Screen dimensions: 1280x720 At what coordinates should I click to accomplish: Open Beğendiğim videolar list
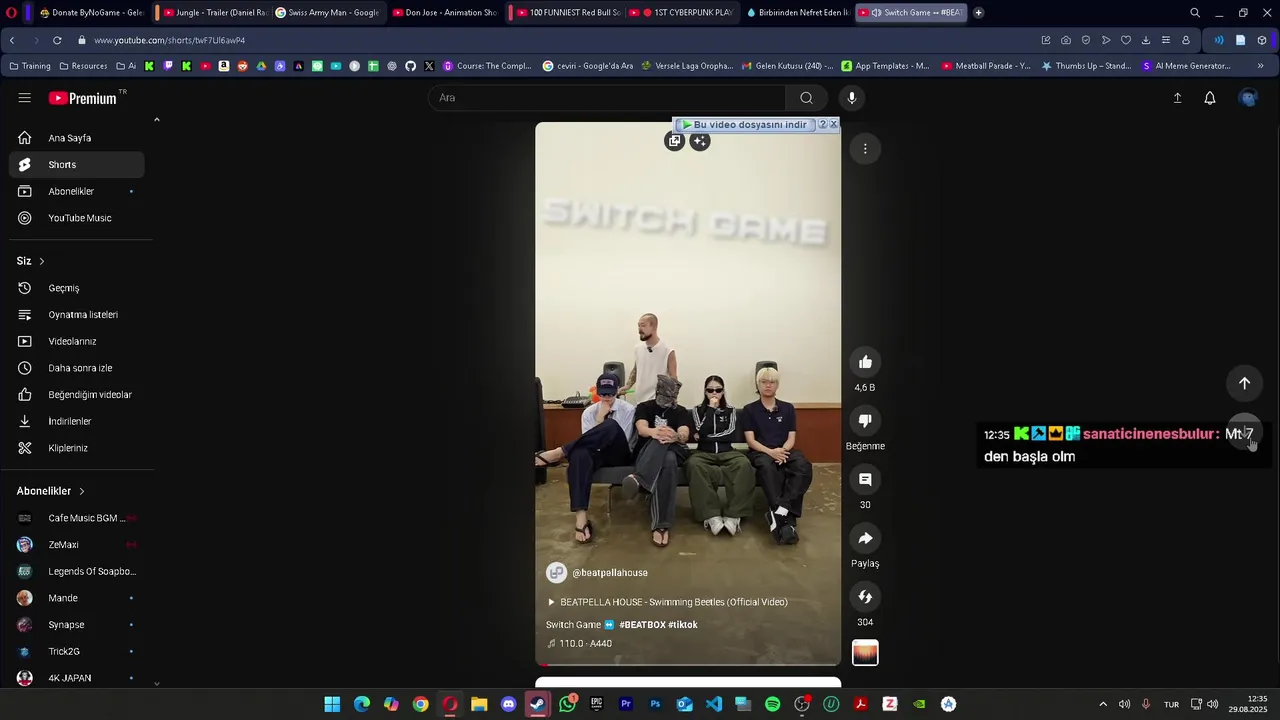click(x=77, y=395)
